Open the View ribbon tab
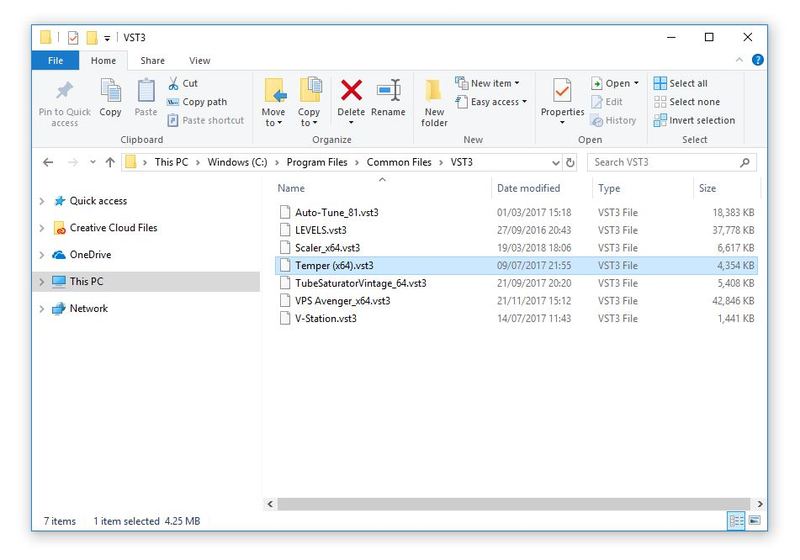 [199, 61]
